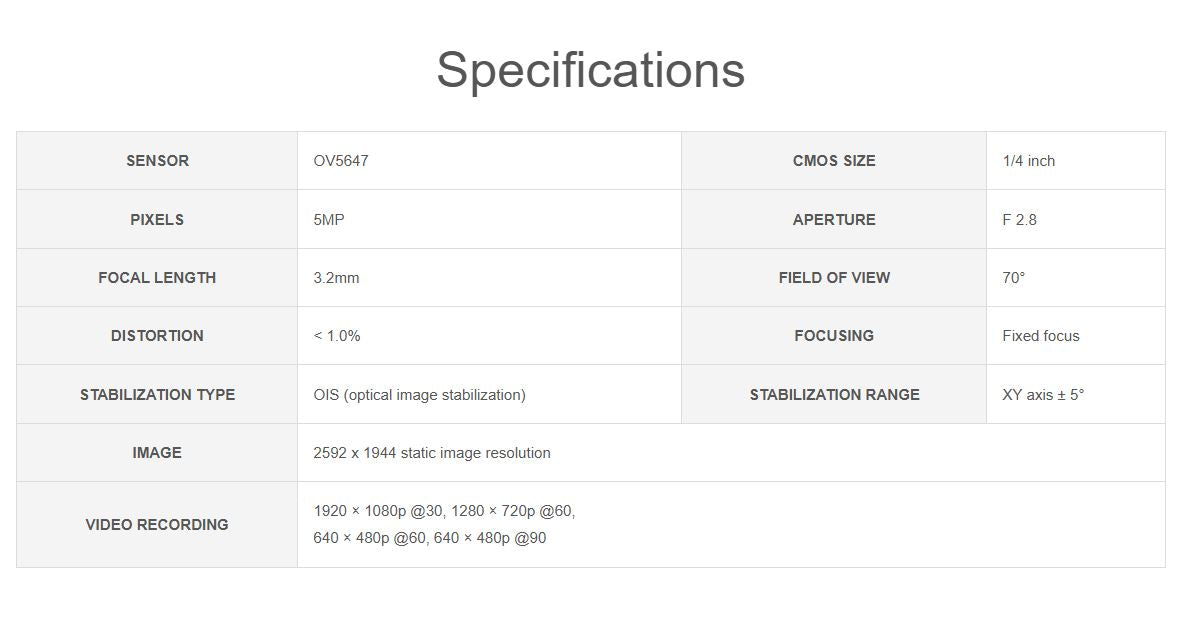Select the 5MP pixels value
The image size is (1183, 641).
[329, 220]
